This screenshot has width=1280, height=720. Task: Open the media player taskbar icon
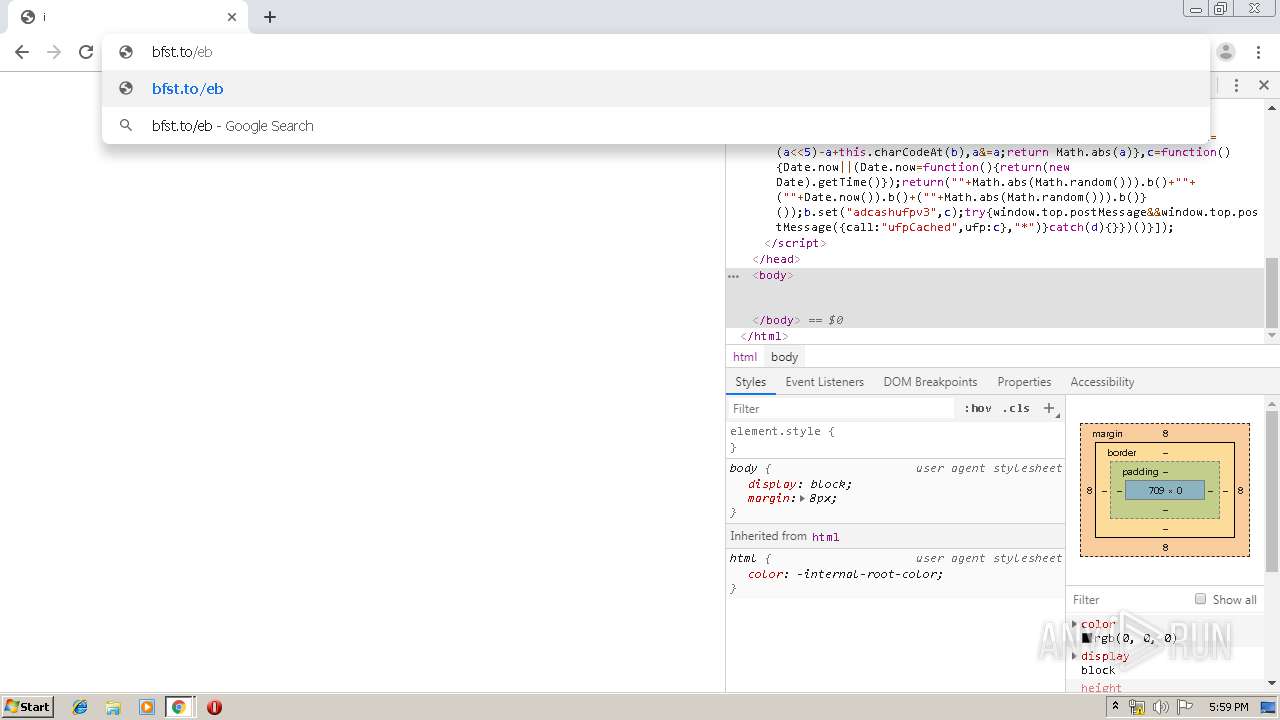tap(147, 707)
